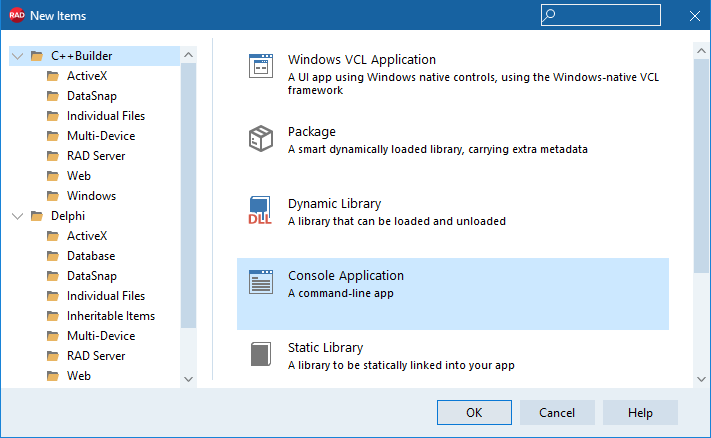Open Individual Files under Delphi
This screenshot has width=711, height=438.
click(x=106, y=296)
